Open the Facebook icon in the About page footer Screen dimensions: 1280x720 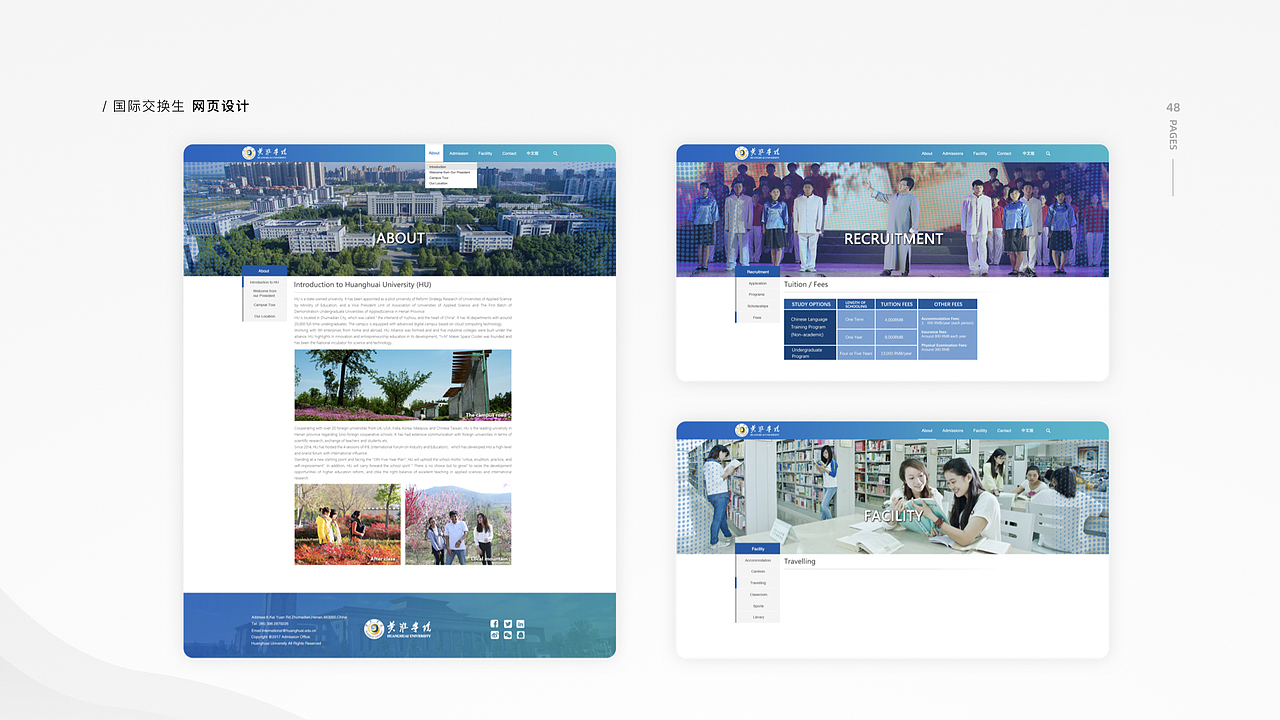coord(494,624)
